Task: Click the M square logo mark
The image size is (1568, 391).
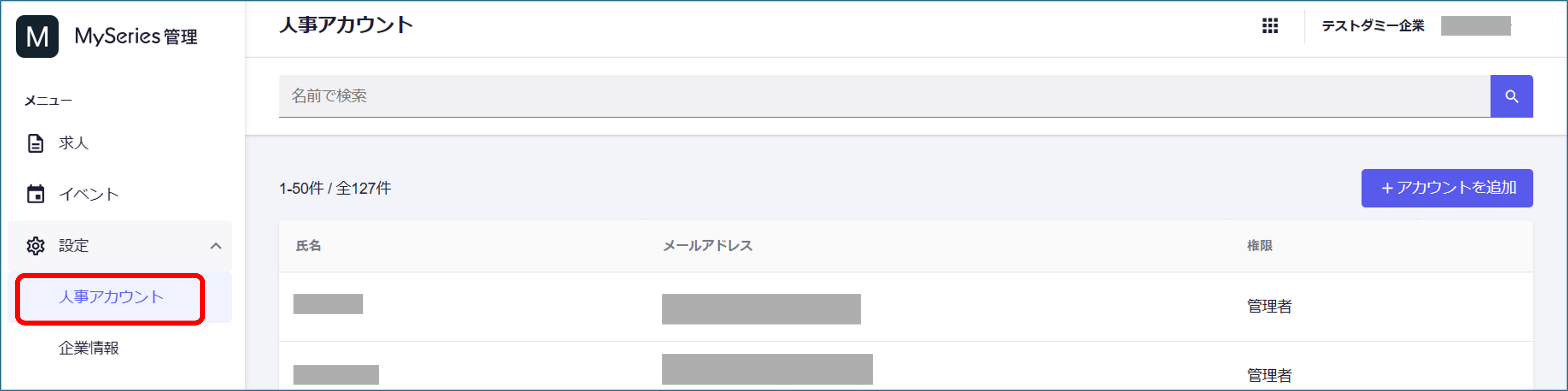Action: (x=38, y=37)
